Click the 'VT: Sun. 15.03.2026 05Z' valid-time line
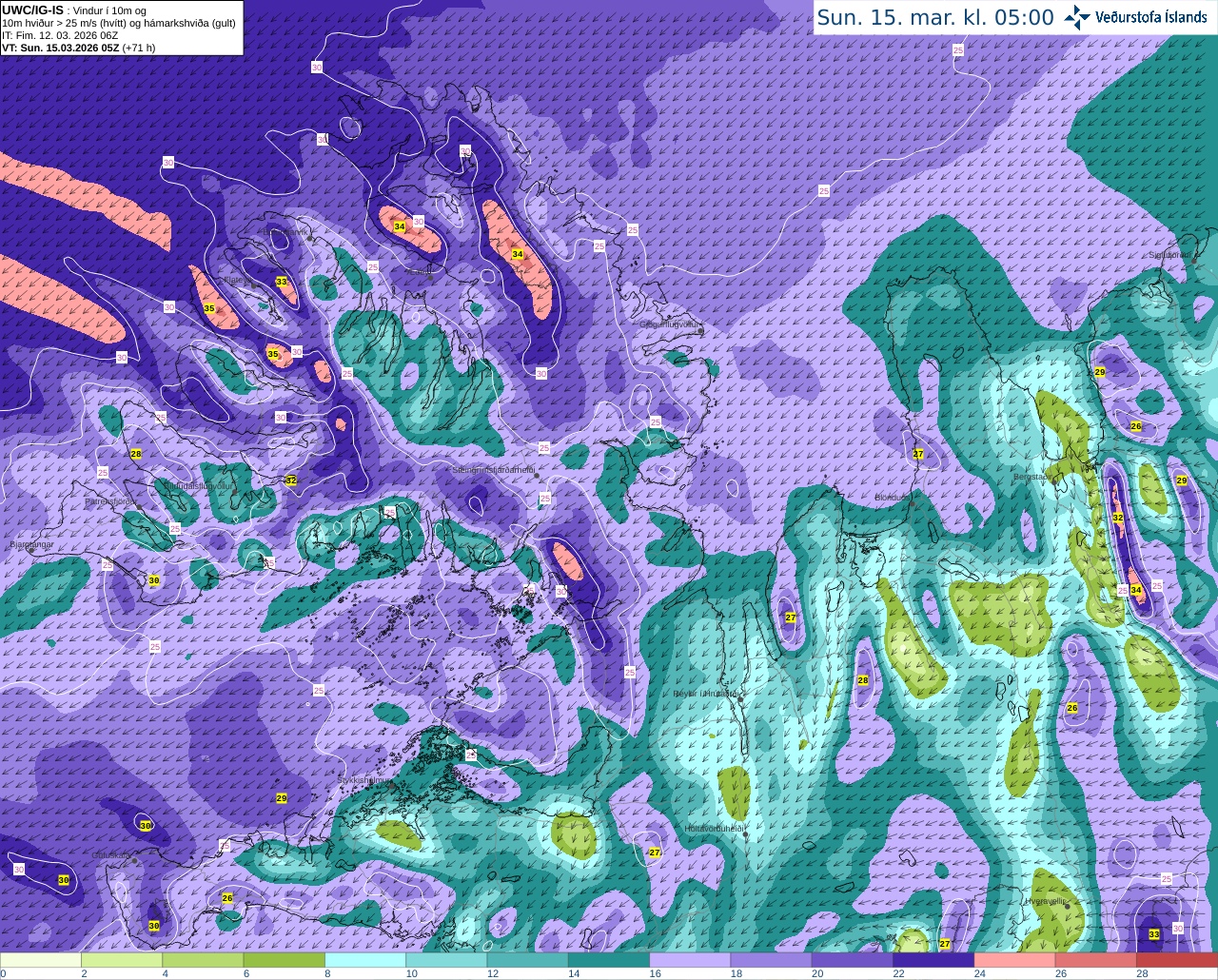1218x980 pixels. pyautogui.click(x=78, y=48)
